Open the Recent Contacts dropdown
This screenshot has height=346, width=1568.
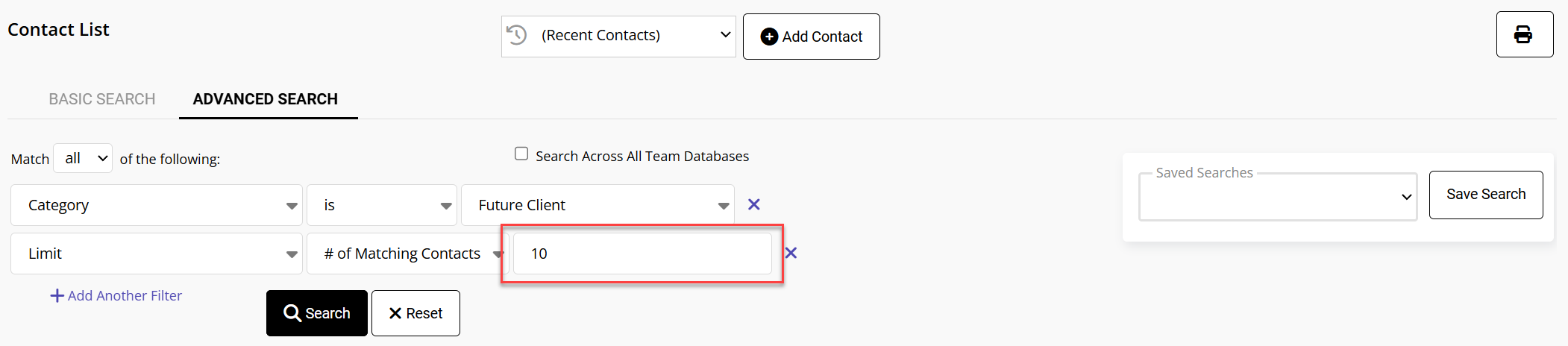click(x=618, y=36)
